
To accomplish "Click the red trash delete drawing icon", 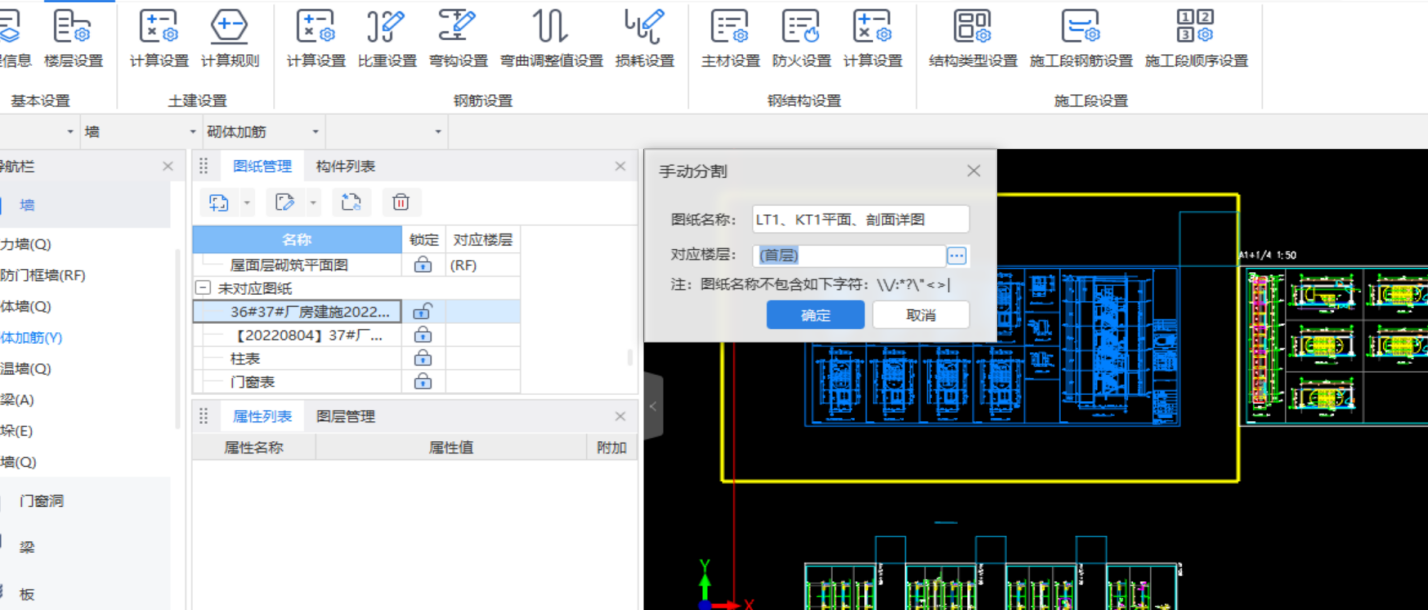I will point(401,202).
